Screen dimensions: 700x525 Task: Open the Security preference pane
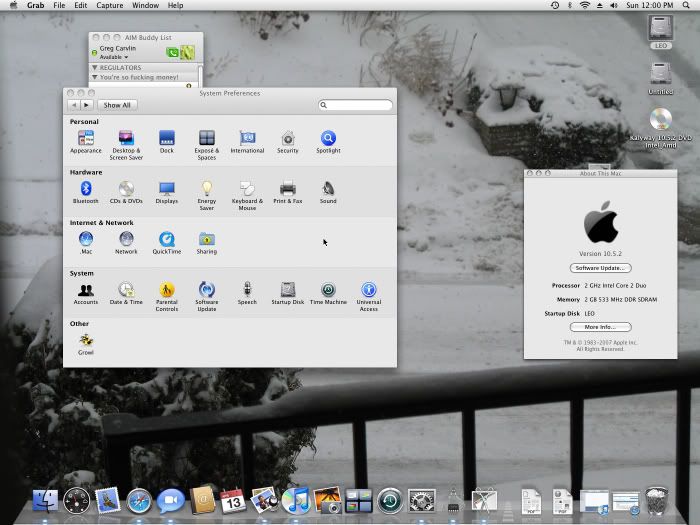pyautogui.click(x=288, y=142)
